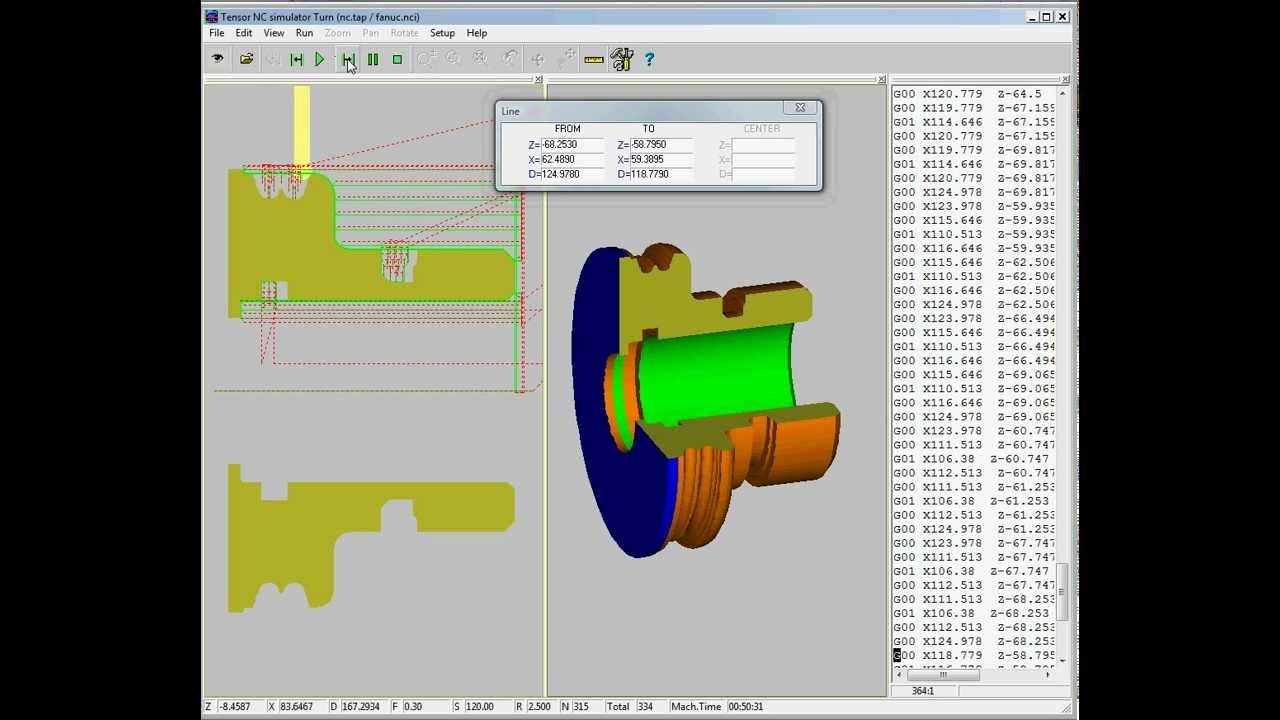Rewind simulation to start
The width and height of the screenshot is (1280, 720).
297,60
